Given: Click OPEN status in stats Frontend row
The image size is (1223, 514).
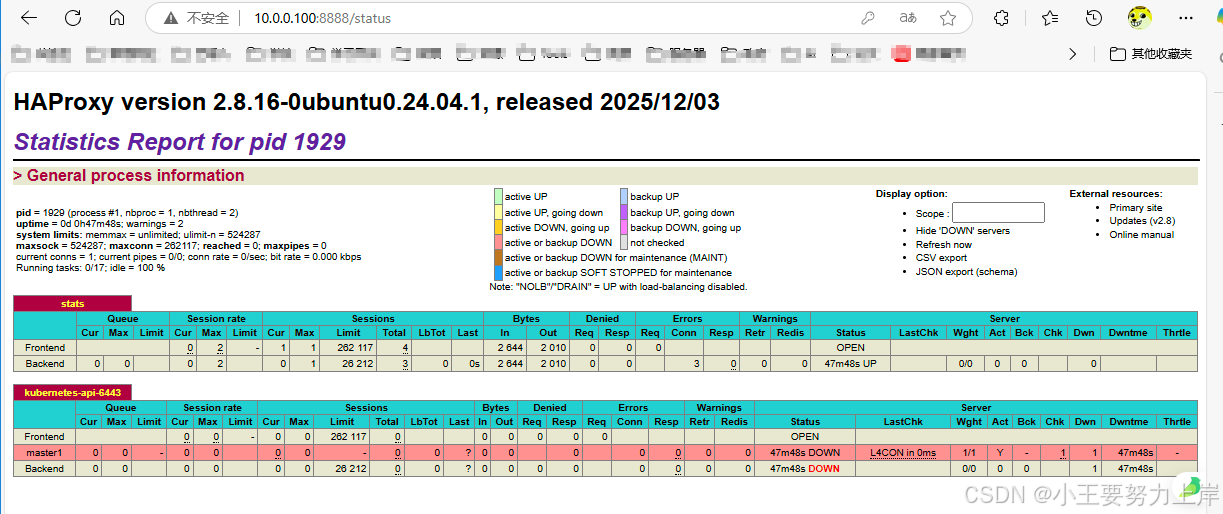Looking at the screenshot, I should [851, 348].
